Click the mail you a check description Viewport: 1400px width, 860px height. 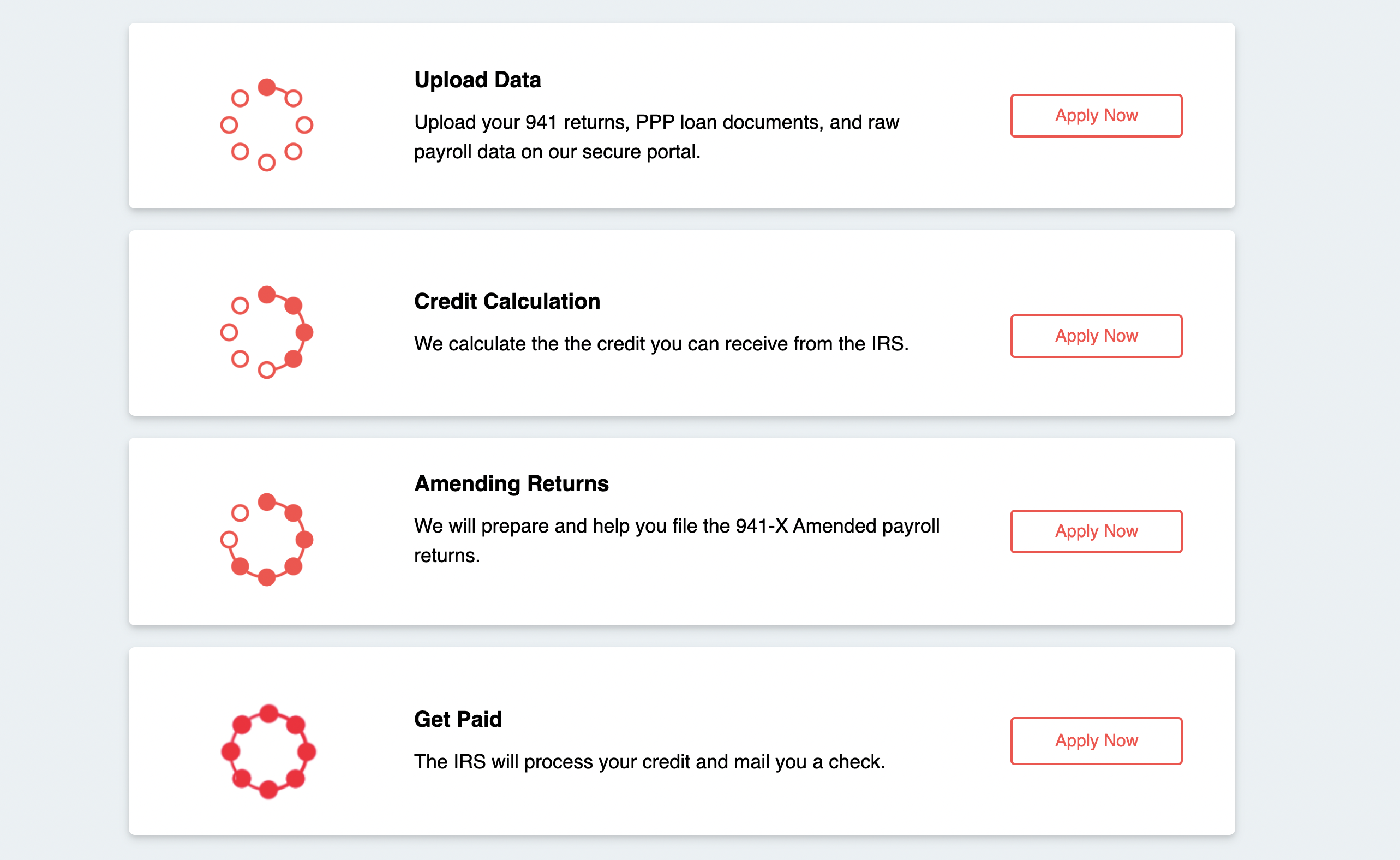coord(649,762)
